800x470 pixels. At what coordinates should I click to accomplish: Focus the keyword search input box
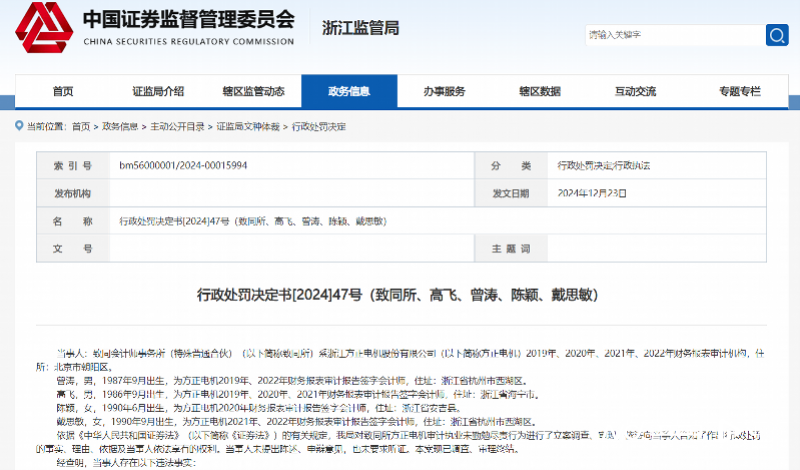673,35
